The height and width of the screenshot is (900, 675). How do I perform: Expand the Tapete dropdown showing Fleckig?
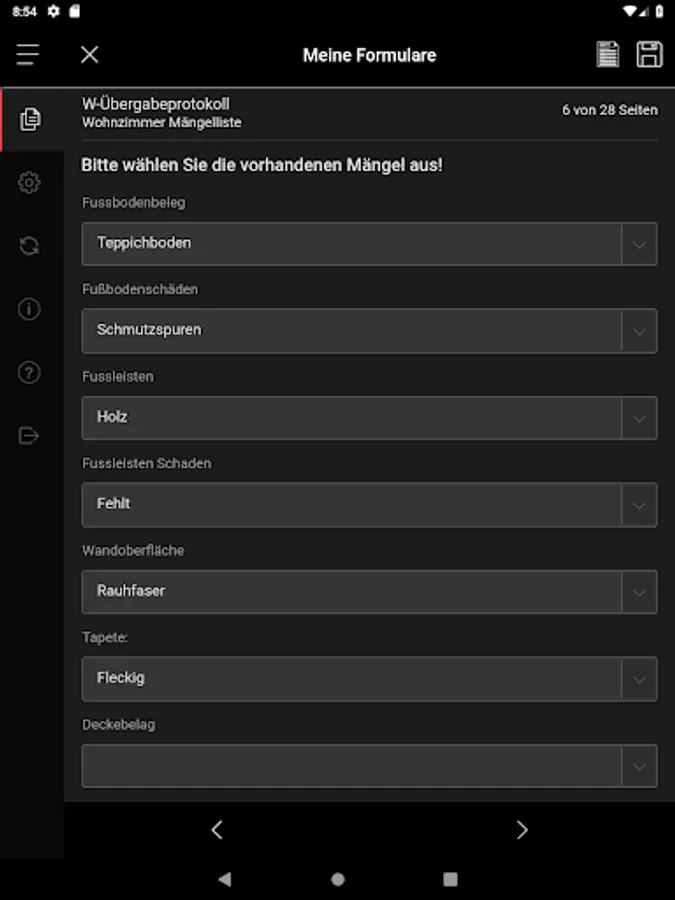[x=368, y=678]
